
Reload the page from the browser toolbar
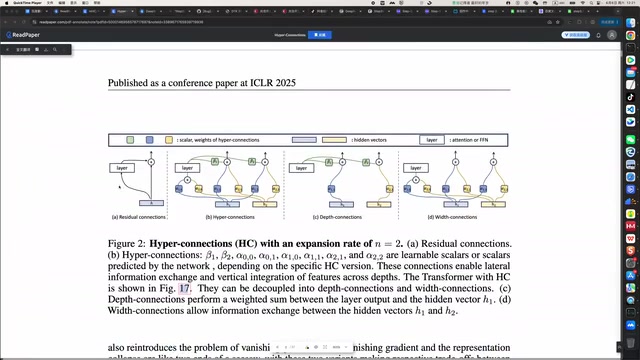point(23,22)
